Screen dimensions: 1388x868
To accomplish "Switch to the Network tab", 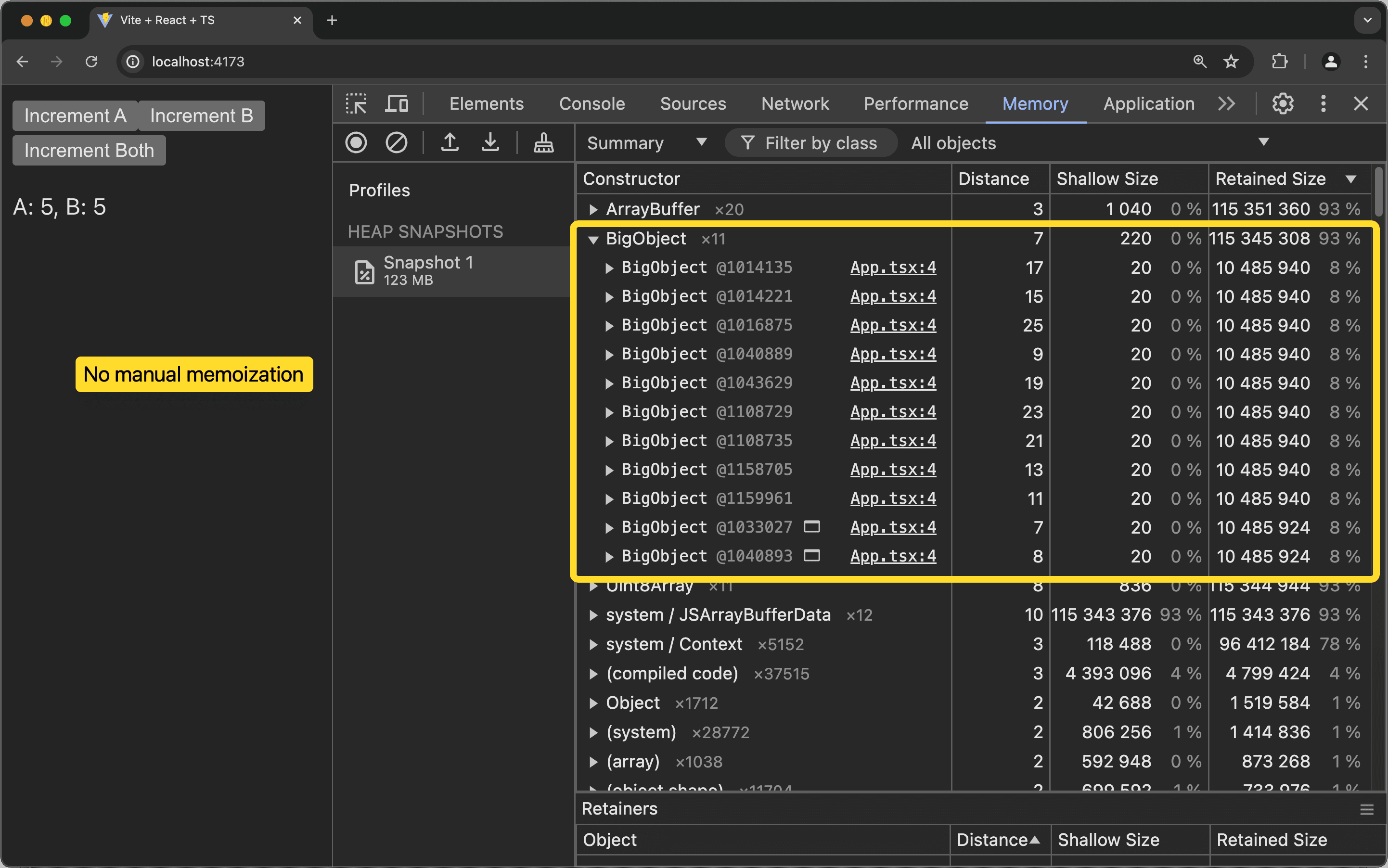I will pos(795,104).
